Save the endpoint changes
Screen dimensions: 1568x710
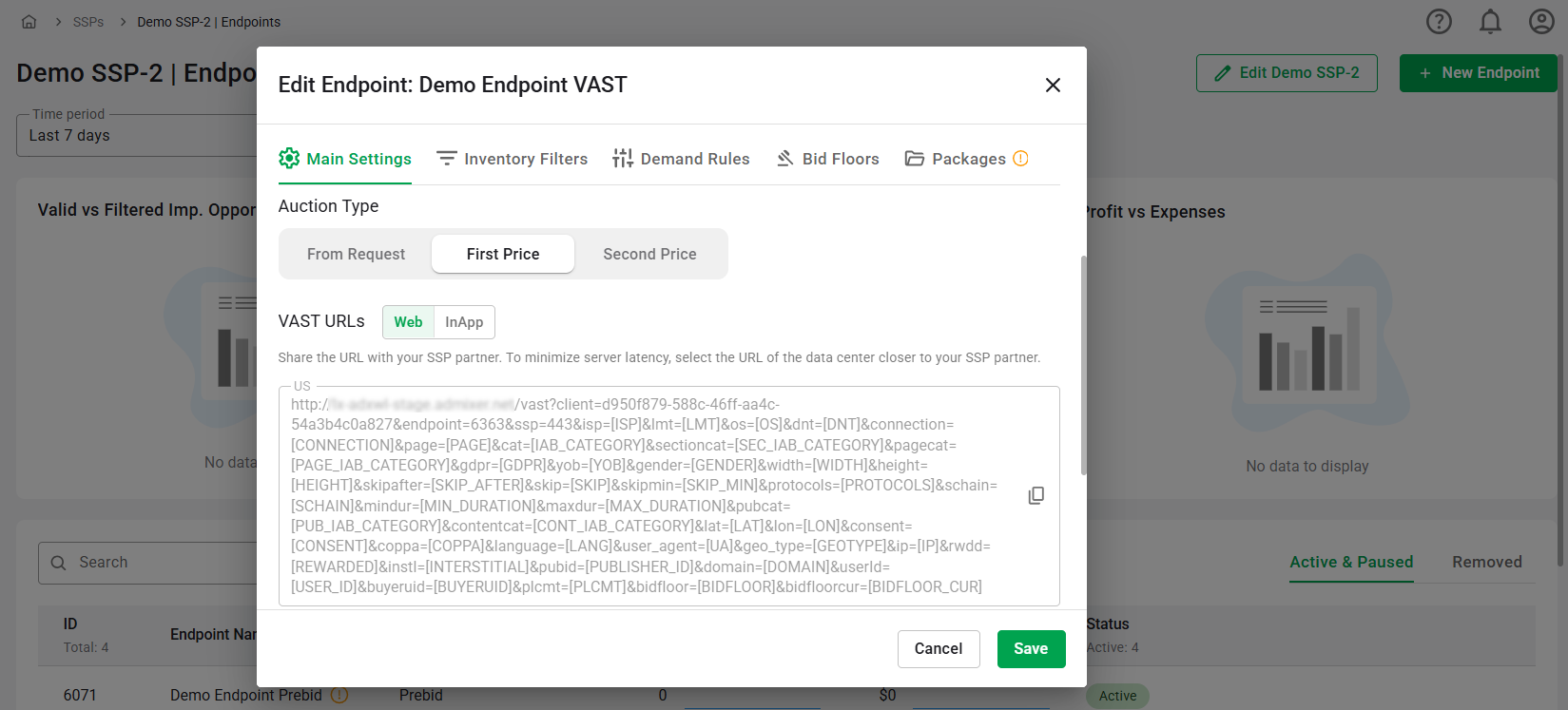pyautogui.click(x=1031, y=649)
